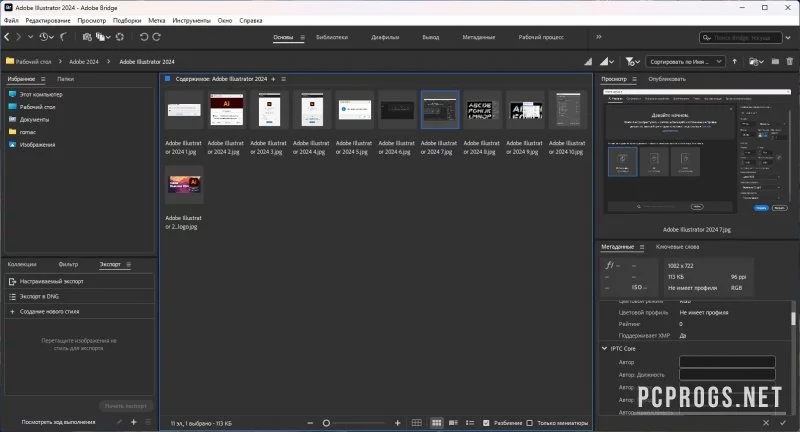Click the Adobe 2024 breadcrumb

[84, 62]
